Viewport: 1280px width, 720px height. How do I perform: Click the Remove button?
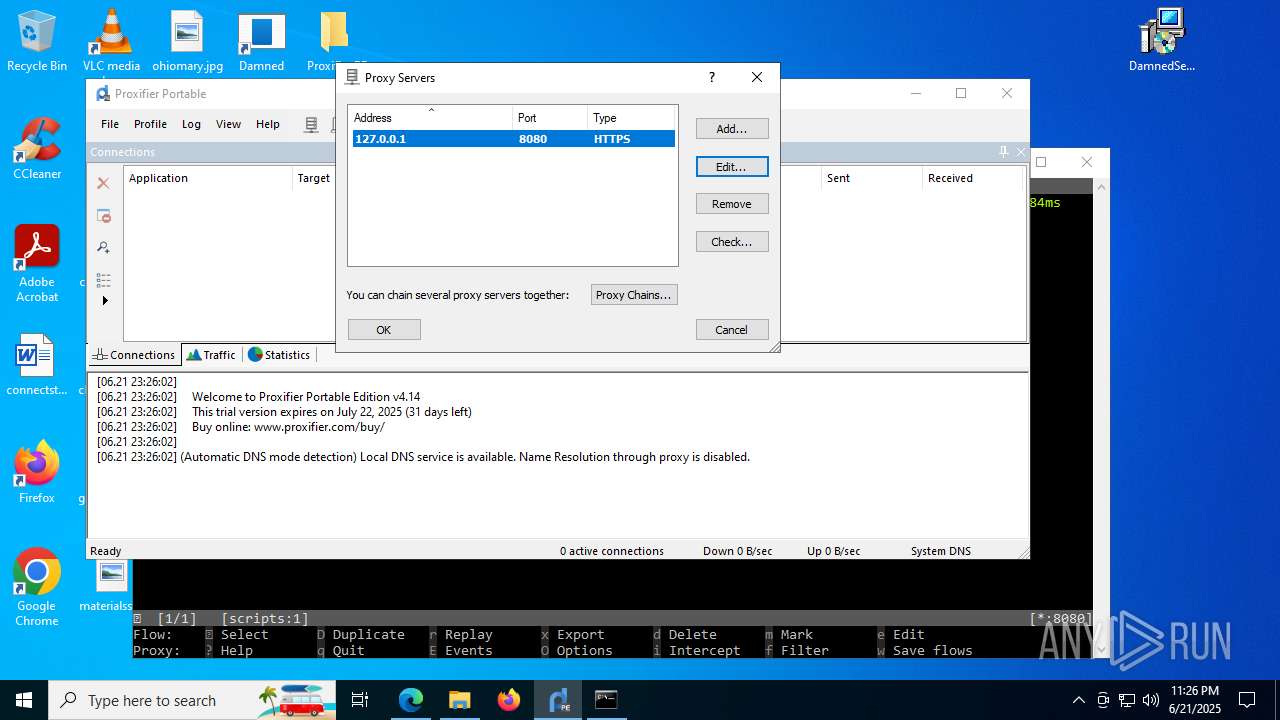click(732, 204)
